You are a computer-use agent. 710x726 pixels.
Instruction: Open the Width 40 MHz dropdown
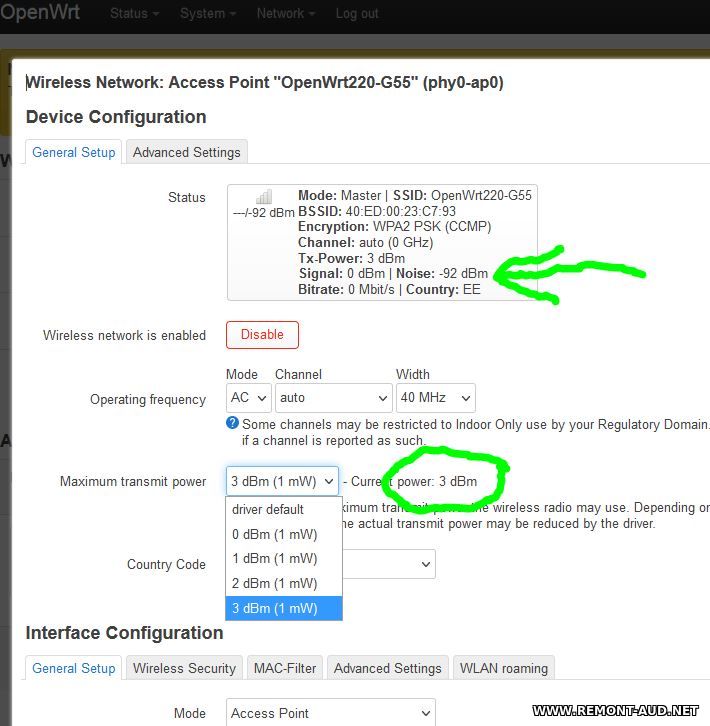click(x=435, y=398)
